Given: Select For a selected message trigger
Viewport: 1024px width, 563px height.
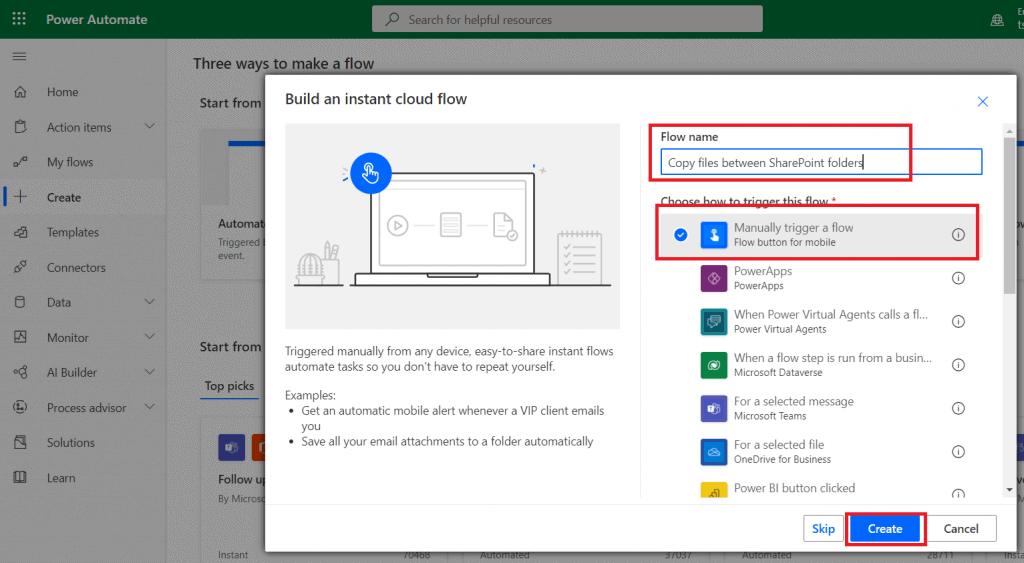Looking at the screenshot, I should [x=820, y=408].
